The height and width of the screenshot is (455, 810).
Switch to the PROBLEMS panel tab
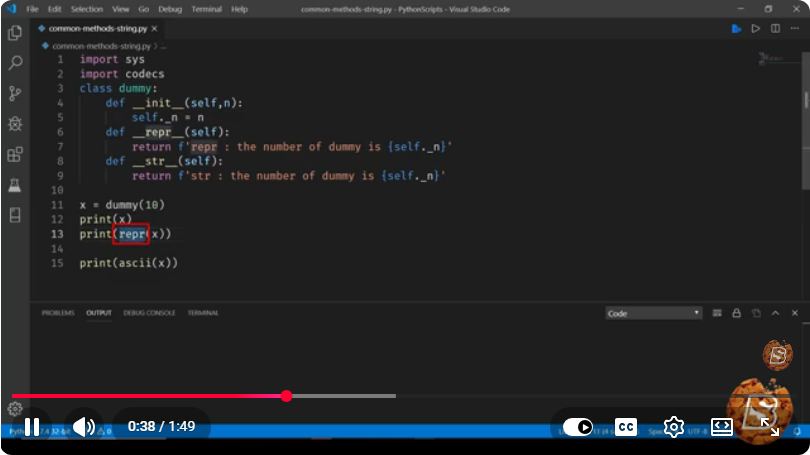pyautogui.click(x=58, y=313)
